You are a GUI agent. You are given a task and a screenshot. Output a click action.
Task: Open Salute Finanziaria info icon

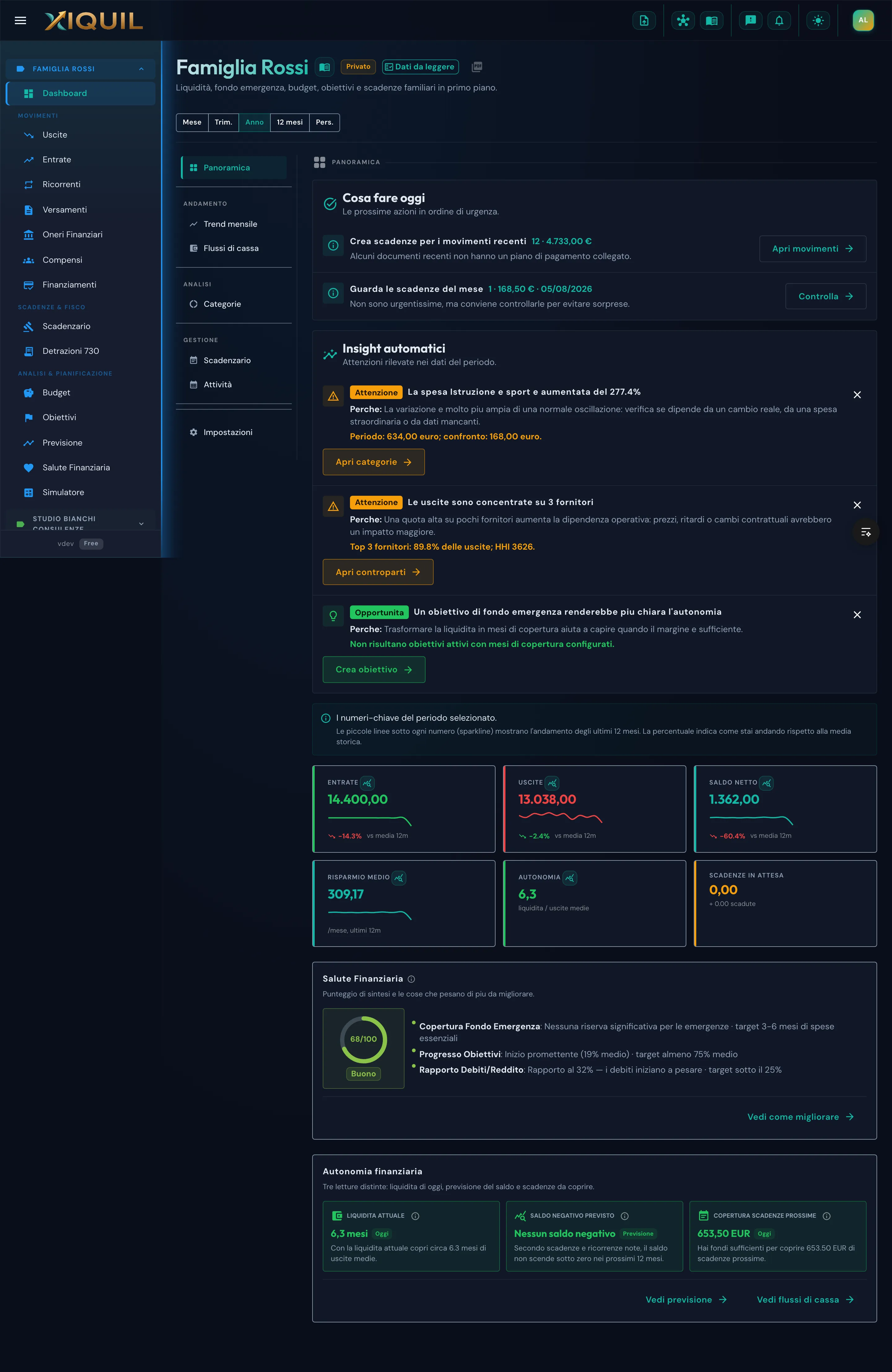click(411, 979)
